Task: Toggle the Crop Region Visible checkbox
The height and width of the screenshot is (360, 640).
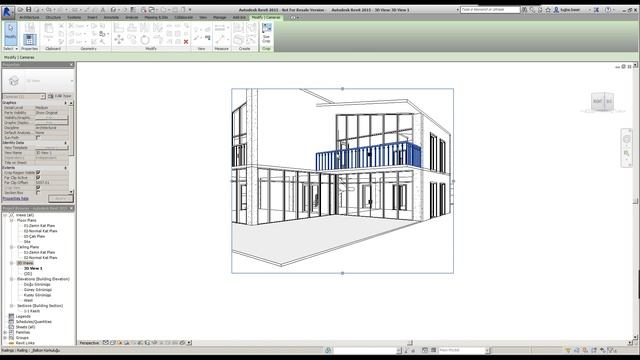Action: 38,173
